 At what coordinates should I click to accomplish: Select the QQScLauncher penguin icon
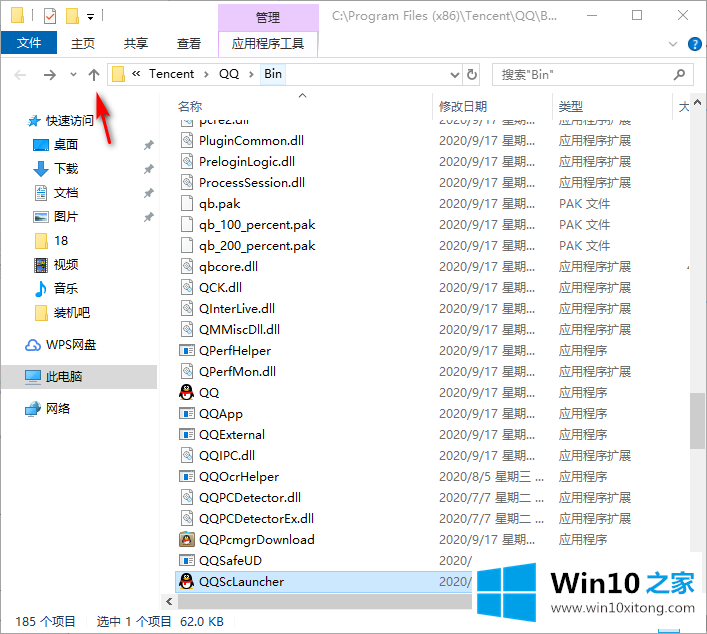(x=186, y=581)
